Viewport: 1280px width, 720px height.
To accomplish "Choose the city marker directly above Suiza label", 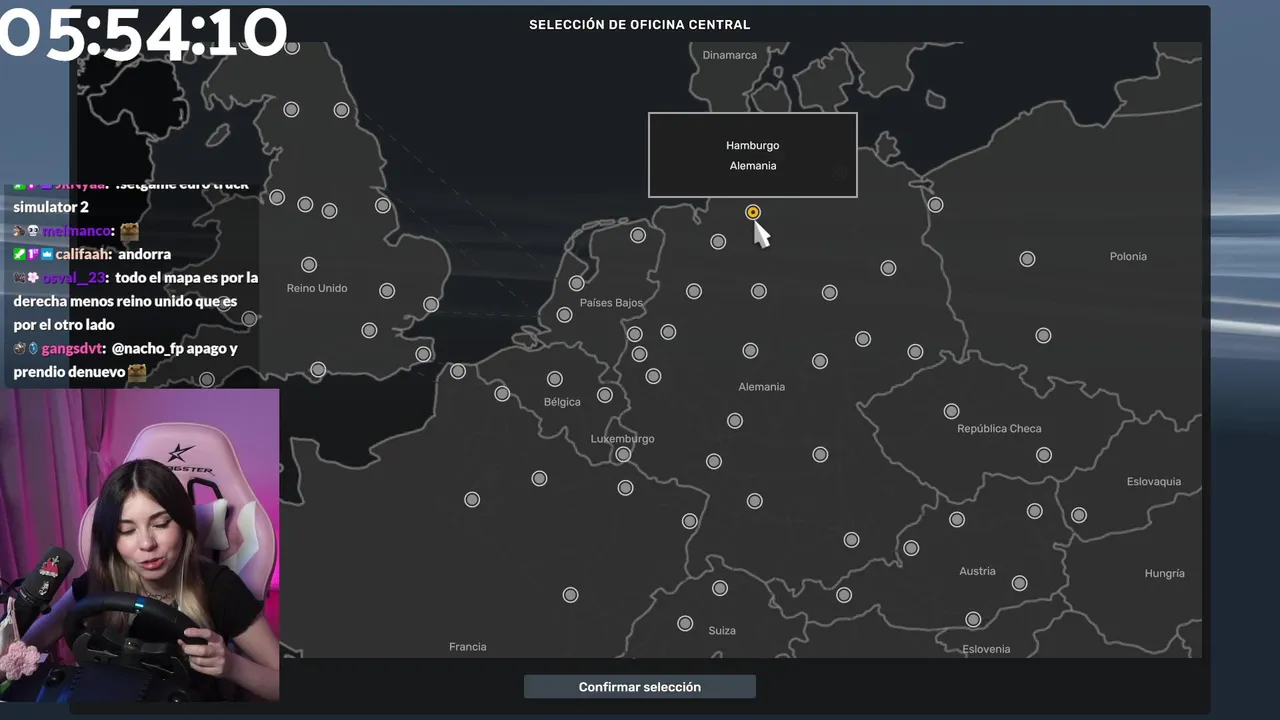I will 720,588.
